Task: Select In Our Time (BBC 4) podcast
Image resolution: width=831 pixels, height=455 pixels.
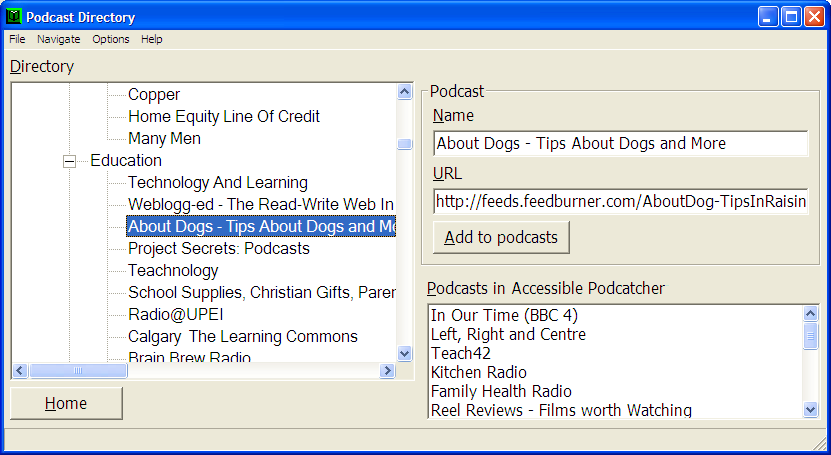Action: pos(504,315)
